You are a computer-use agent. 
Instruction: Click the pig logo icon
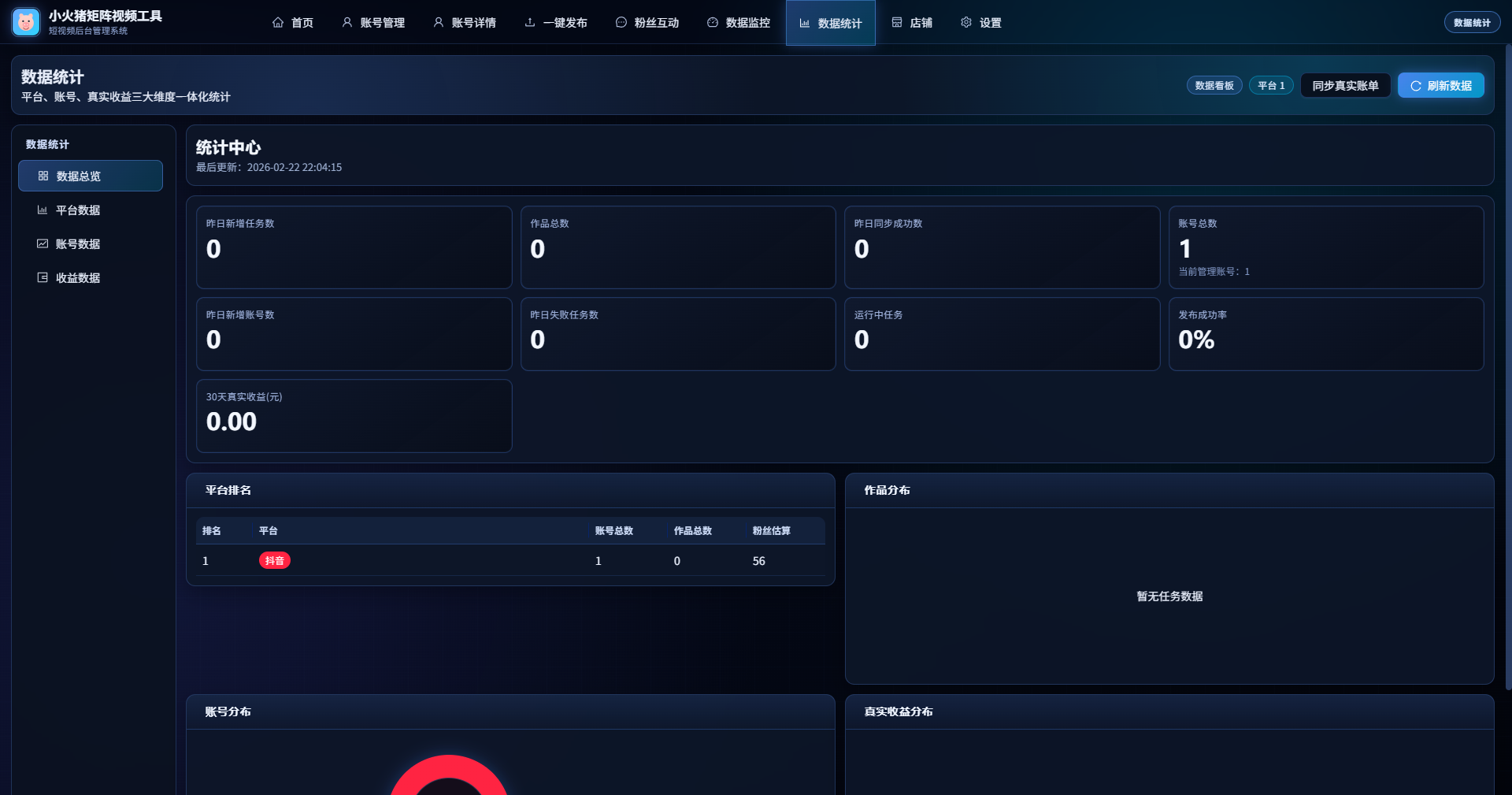pos(26,22)
